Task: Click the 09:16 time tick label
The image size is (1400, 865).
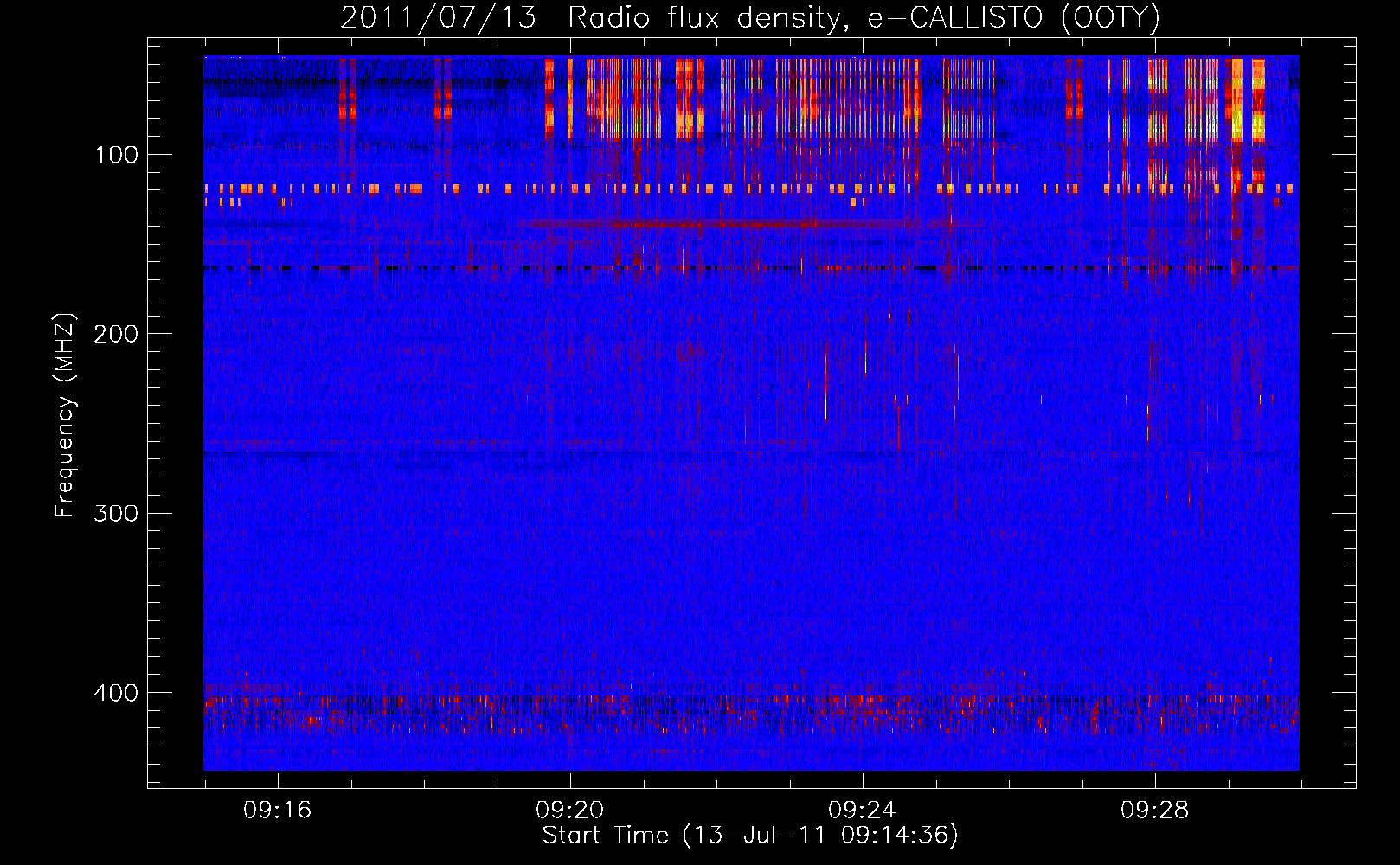Action: point(278,811)
